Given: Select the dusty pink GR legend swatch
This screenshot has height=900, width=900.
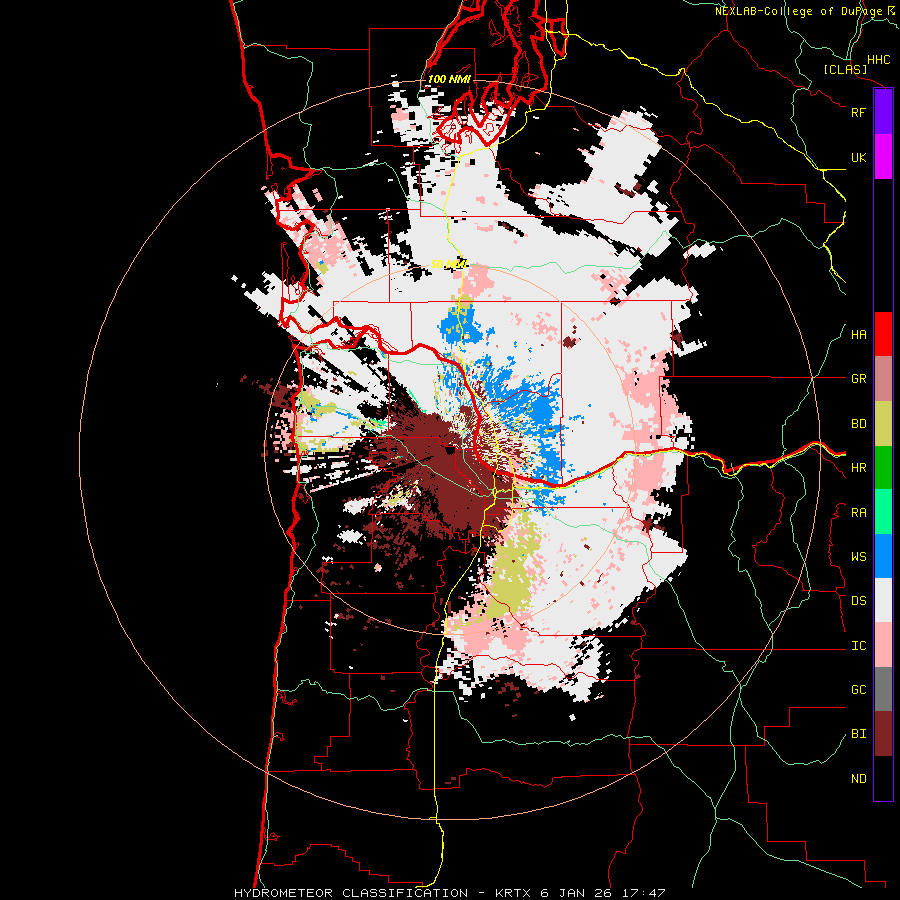Looking at the screenshot, I should pos(883,378).
